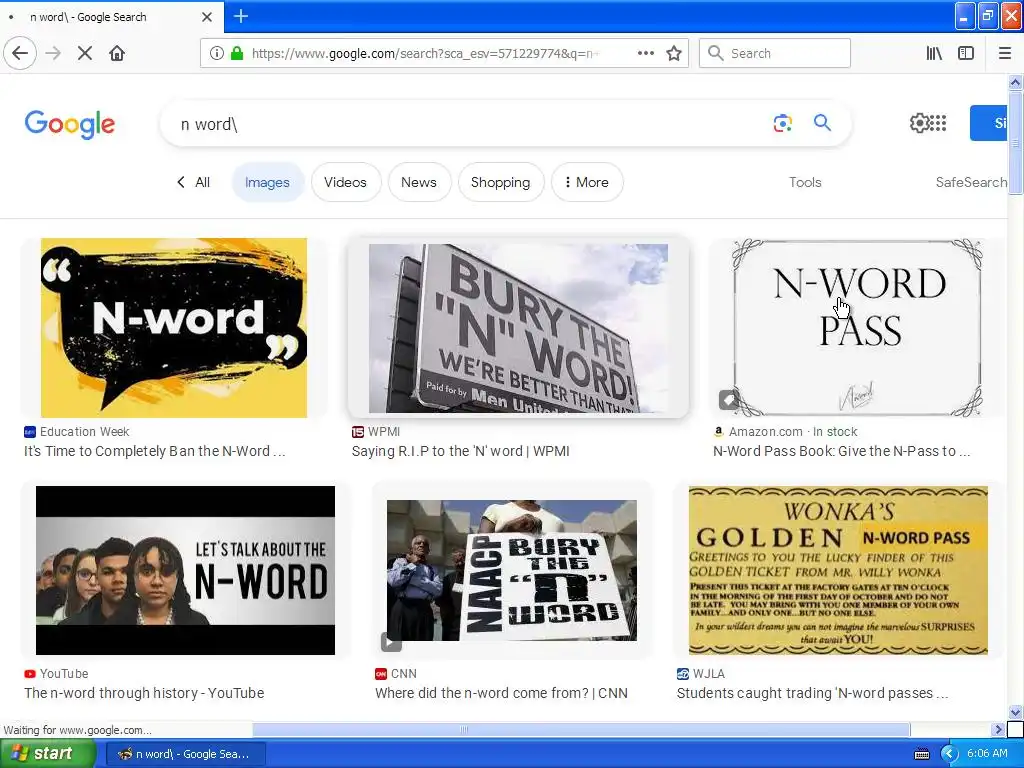Click the Amazon.com source favicon
Image resolution: width=1024 pixels, height=768 pixels.
point(718,432)
